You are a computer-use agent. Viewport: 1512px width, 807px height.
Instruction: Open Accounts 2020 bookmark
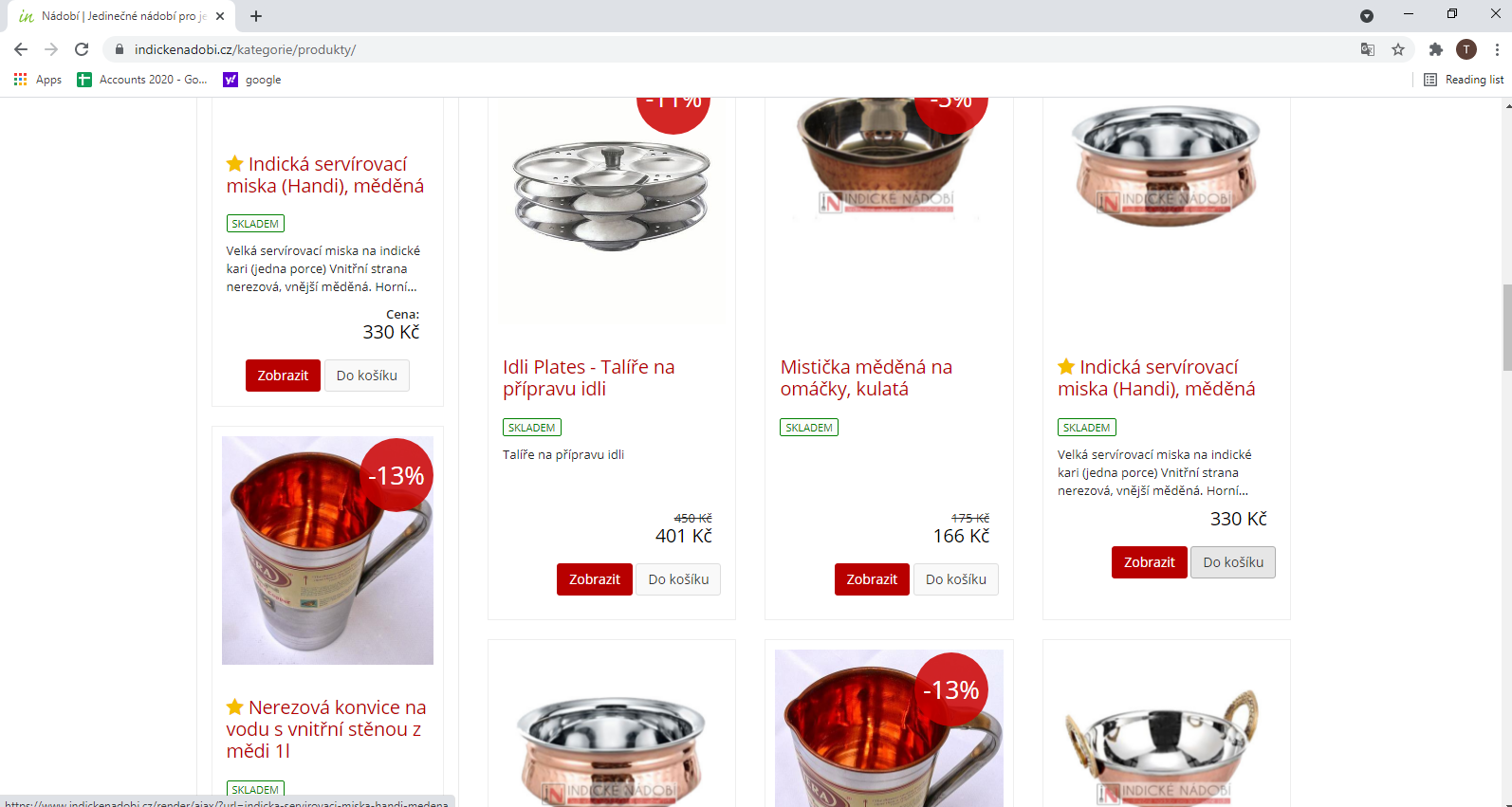[142, 80]
